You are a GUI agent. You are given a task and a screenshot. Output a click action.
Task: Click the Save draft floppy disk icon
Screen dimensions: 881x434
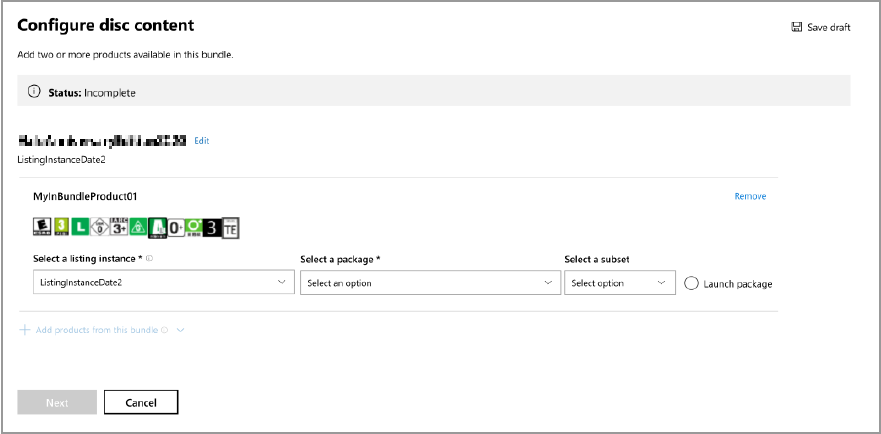[796, 27]
